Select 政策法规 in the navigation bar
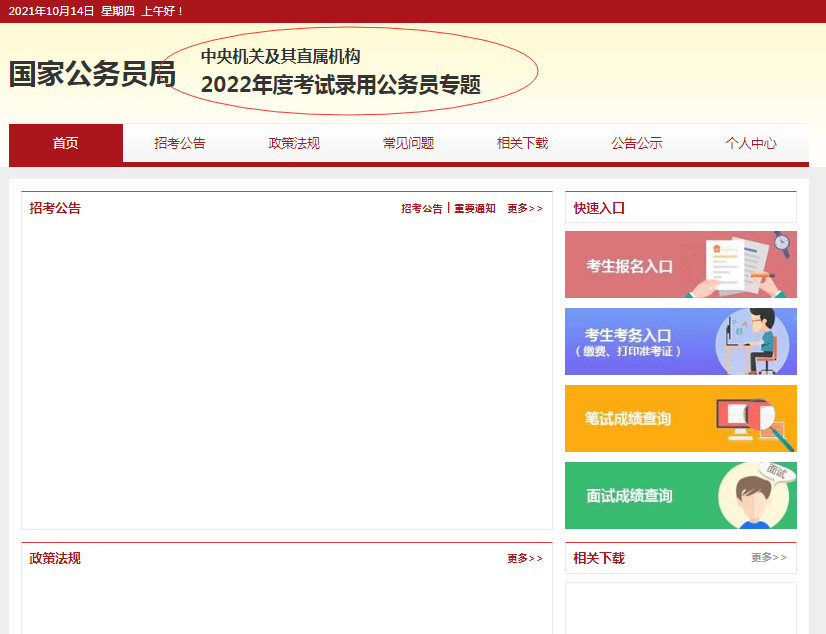 coord(294,143)
